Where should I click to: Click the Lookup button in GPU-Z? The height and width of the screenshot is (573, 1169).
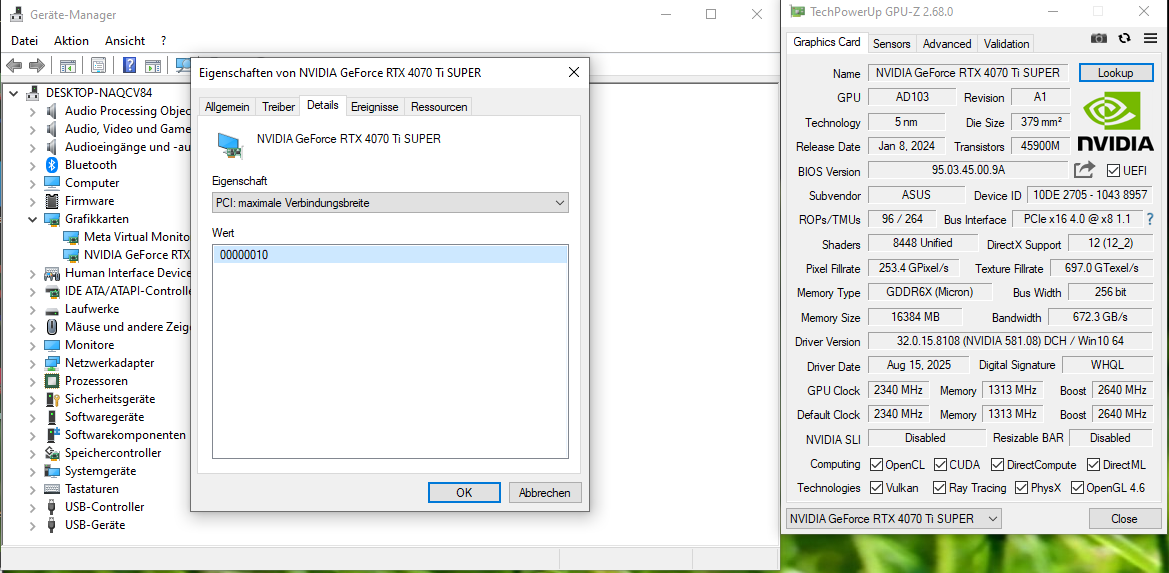pyautogui.click(x=1116, y=73)
